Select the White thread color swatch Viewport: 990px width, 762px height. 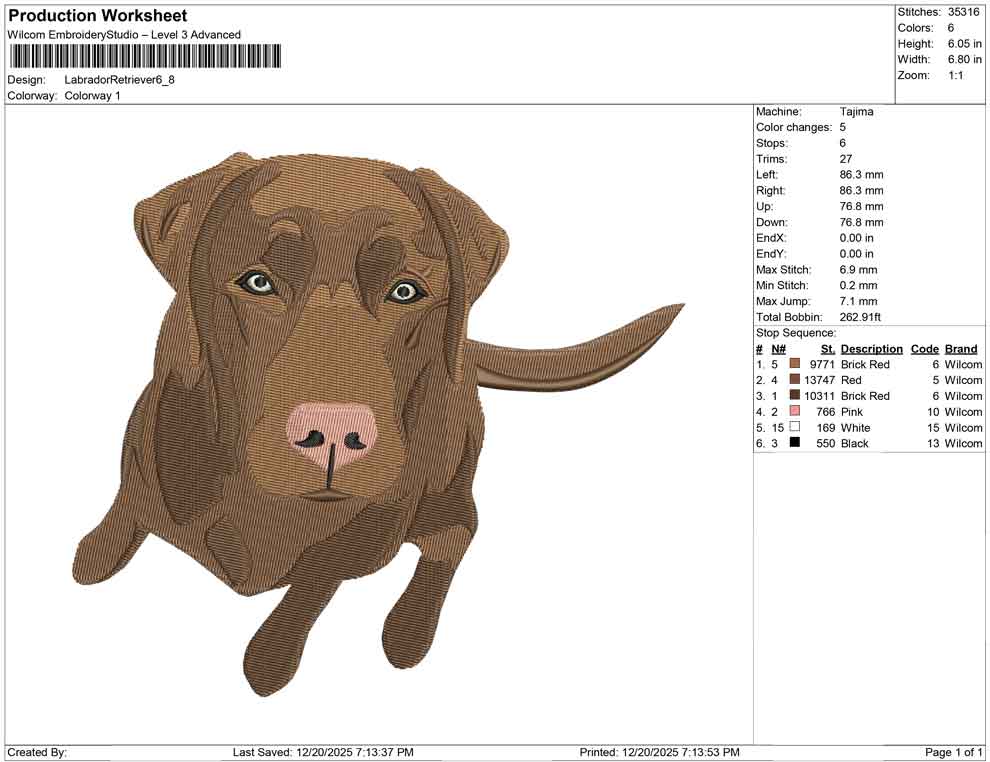pyautogui.click(x=795, y=428)
